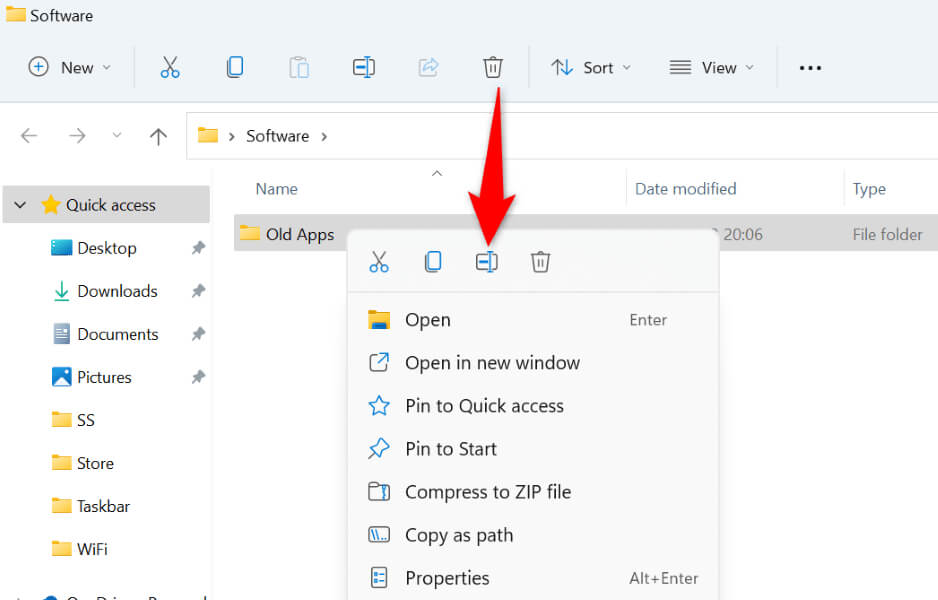Viewport: 938px width, 600px height.
Task: Select Software in the address bar
Action: (278, 136)
